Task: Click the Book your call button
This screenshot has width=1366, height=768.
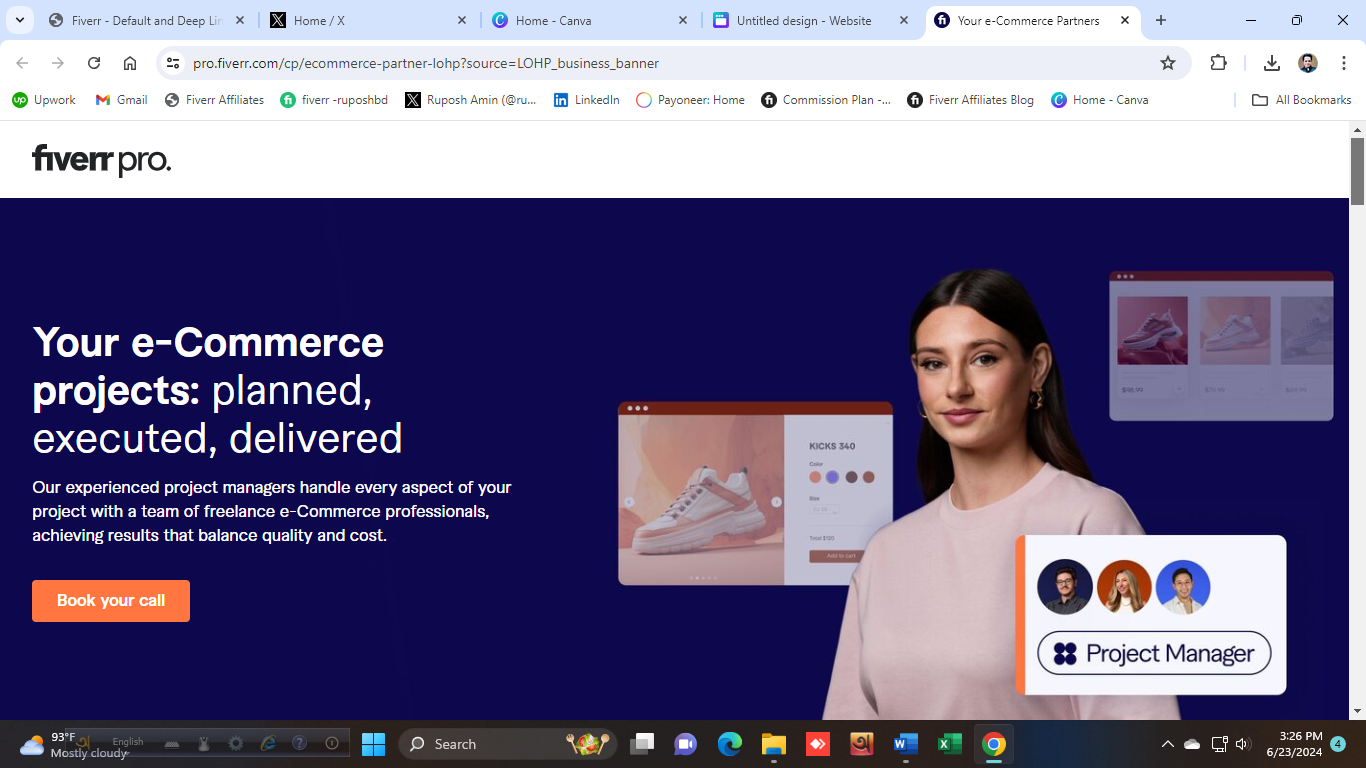Action: [x=111, y=601]
